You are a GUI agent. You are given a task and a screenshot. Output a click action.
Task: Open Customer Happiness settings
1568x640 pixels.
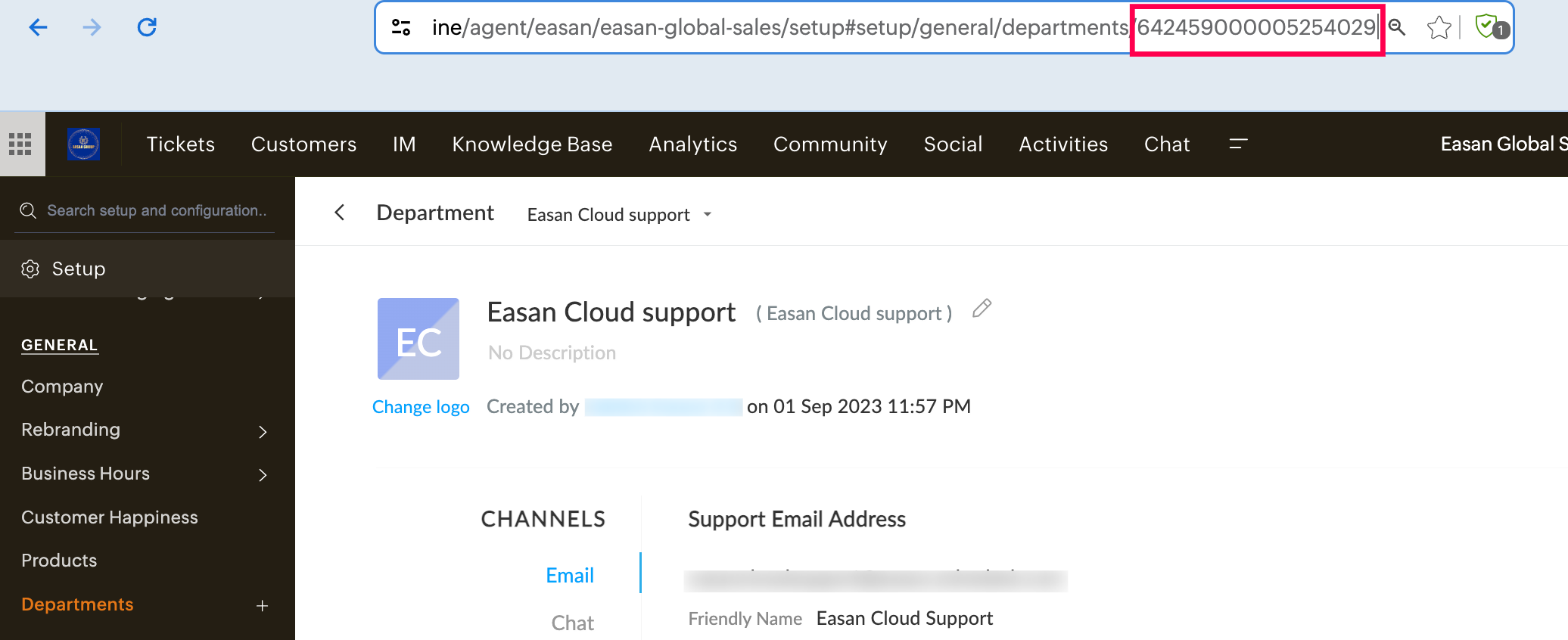click(x=110, y=517)
